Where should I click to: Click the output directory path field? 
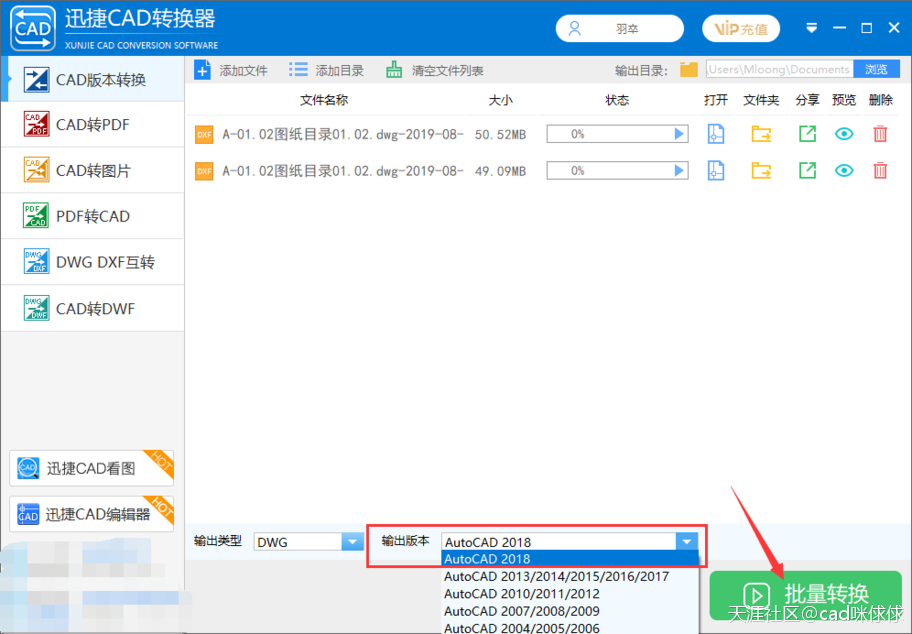[779, 70]
